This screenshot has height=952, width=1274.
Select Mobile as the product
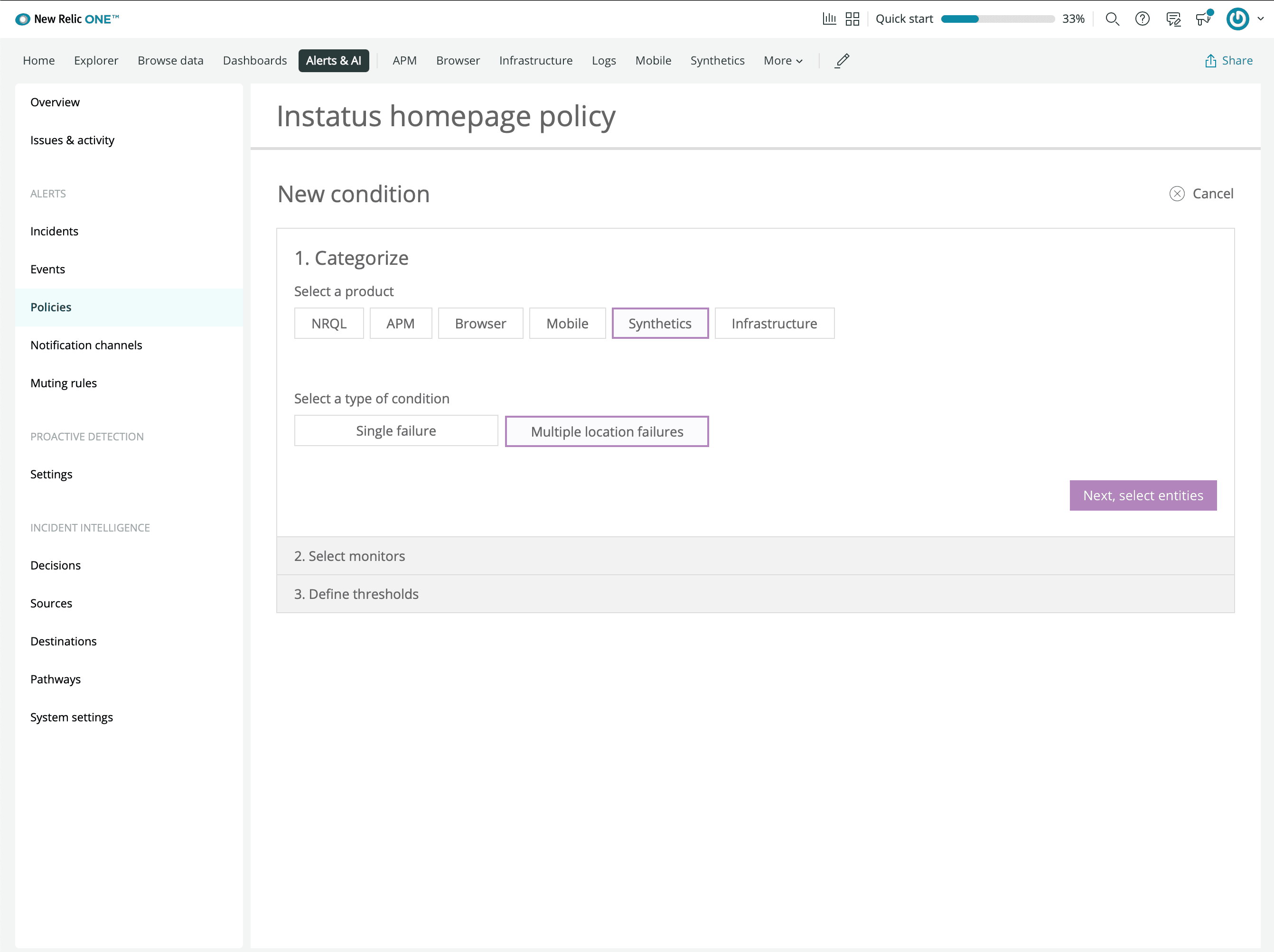coord(567,323)
